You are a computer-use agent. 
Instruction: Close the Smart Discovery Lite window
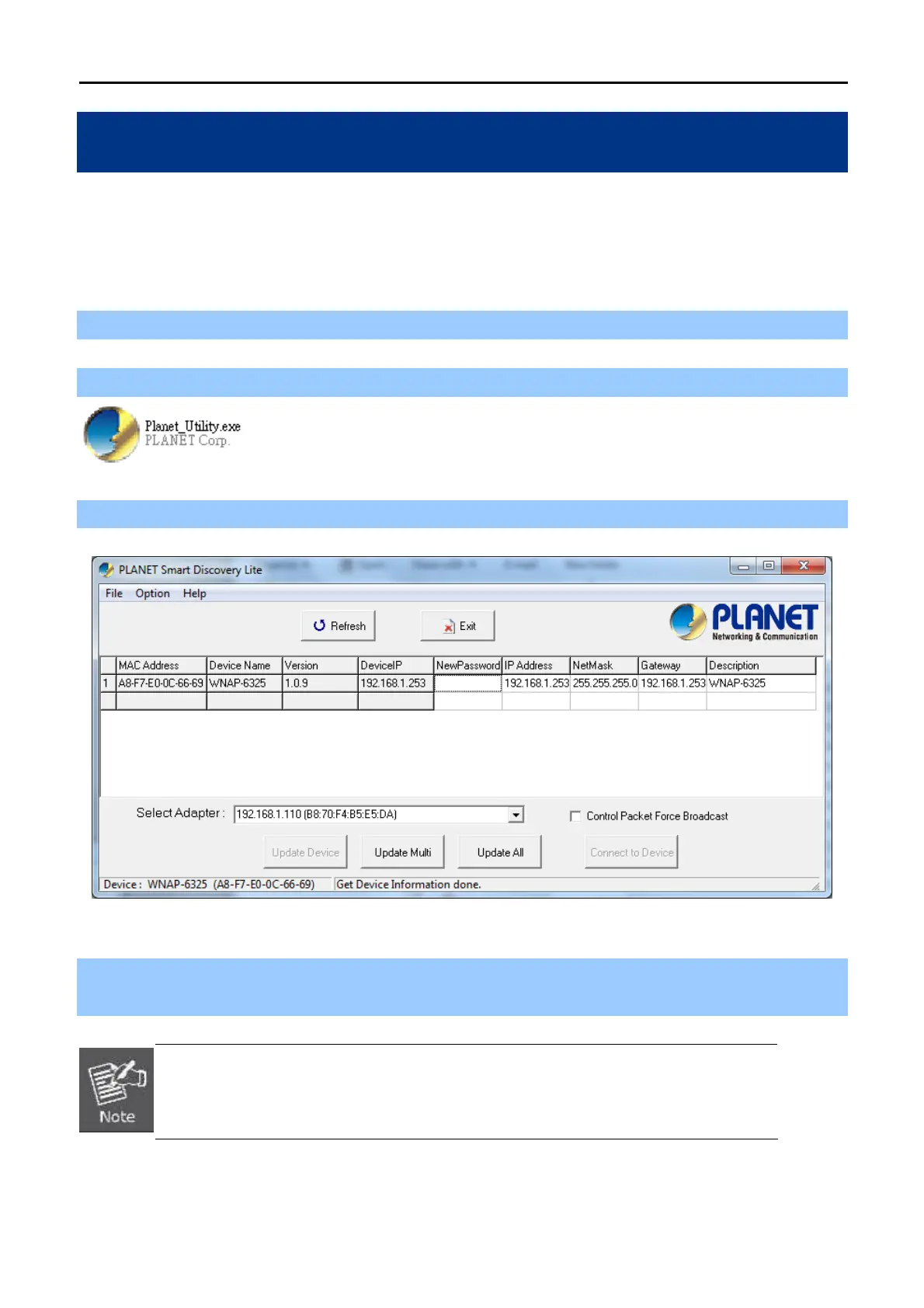click(804, 566)
